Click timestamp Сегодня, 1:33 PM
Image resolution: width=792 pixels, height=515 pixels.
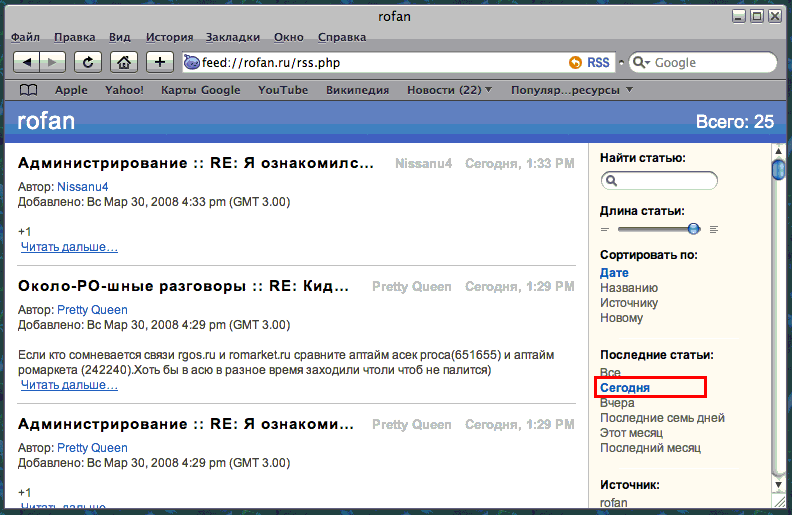click(519, 164)
